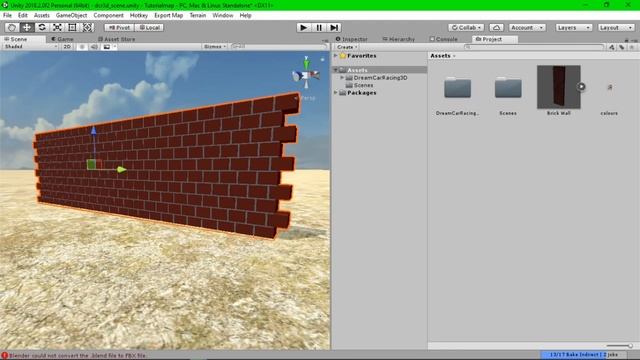Open the File menu
640x360 pixels.
click(x=7, y=15)
